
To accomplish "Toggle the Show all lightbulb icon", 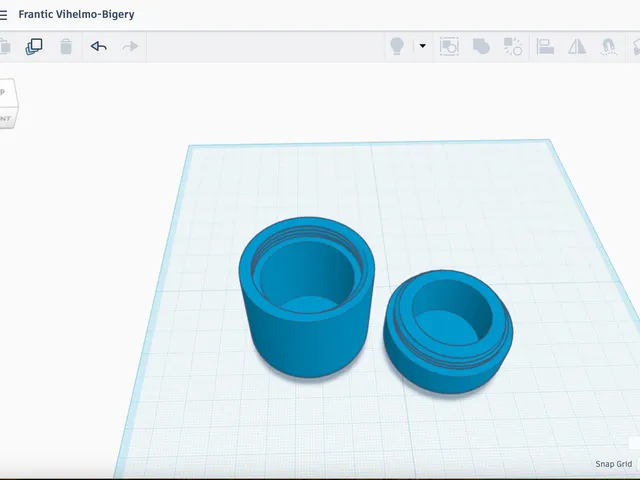I will click(x=397, y=46).
